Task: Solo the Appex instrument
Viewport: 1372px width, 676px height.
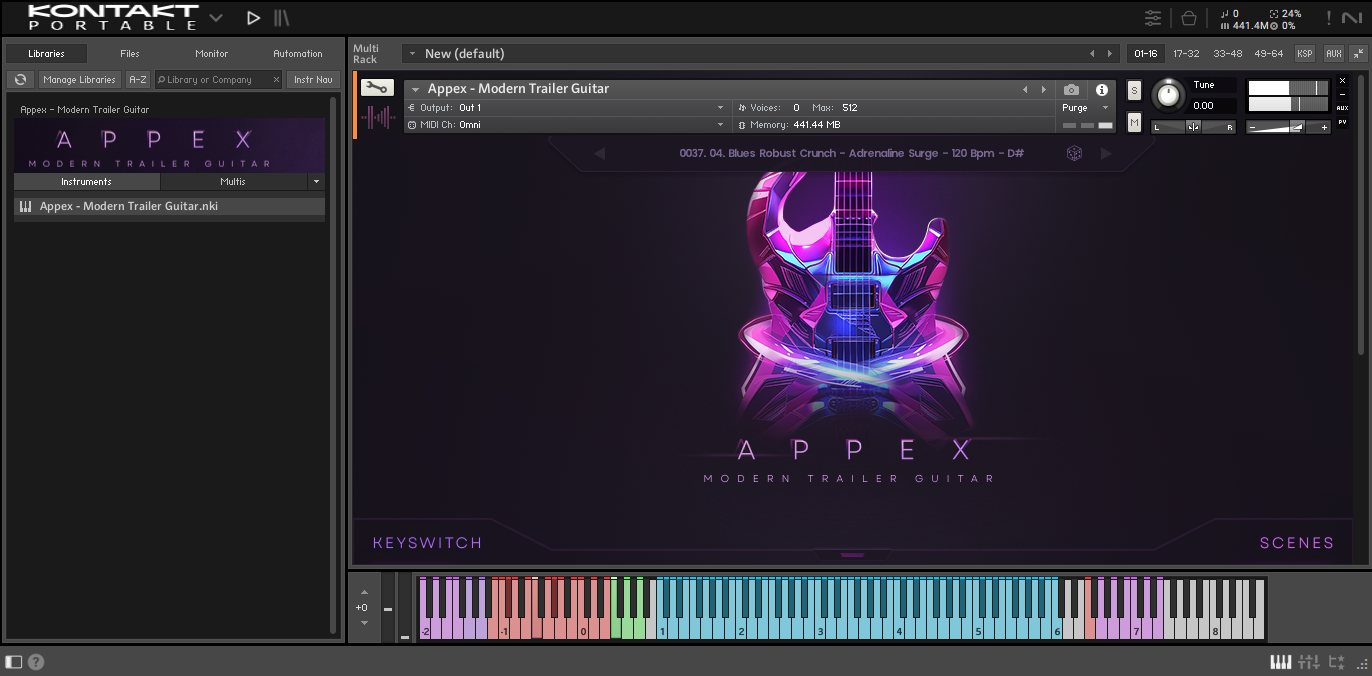Action: point(1134,90)
